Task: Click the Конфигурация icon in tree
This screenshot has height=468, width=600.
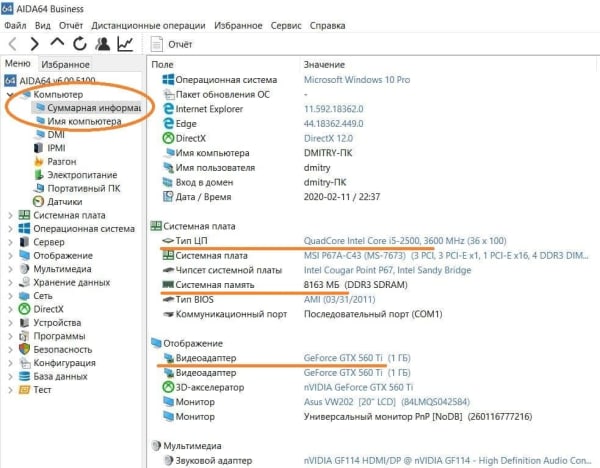Action: pyautogui.click(x=24, y=363)
